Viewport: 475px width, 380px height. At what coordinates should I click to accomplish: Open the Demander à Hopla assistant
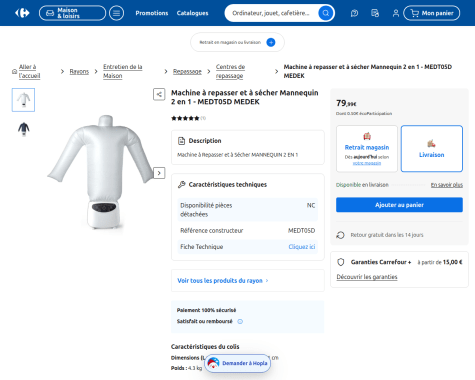[237, 363]
